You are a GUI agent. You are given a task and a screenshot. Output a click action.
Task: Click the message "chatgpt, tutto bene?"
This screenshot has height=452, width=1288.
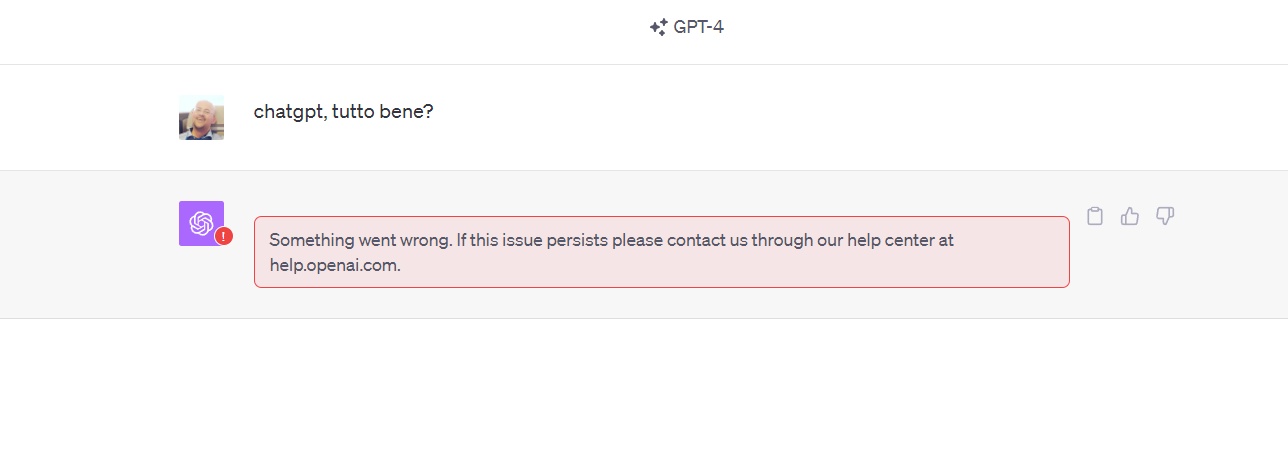click(343, 111)
